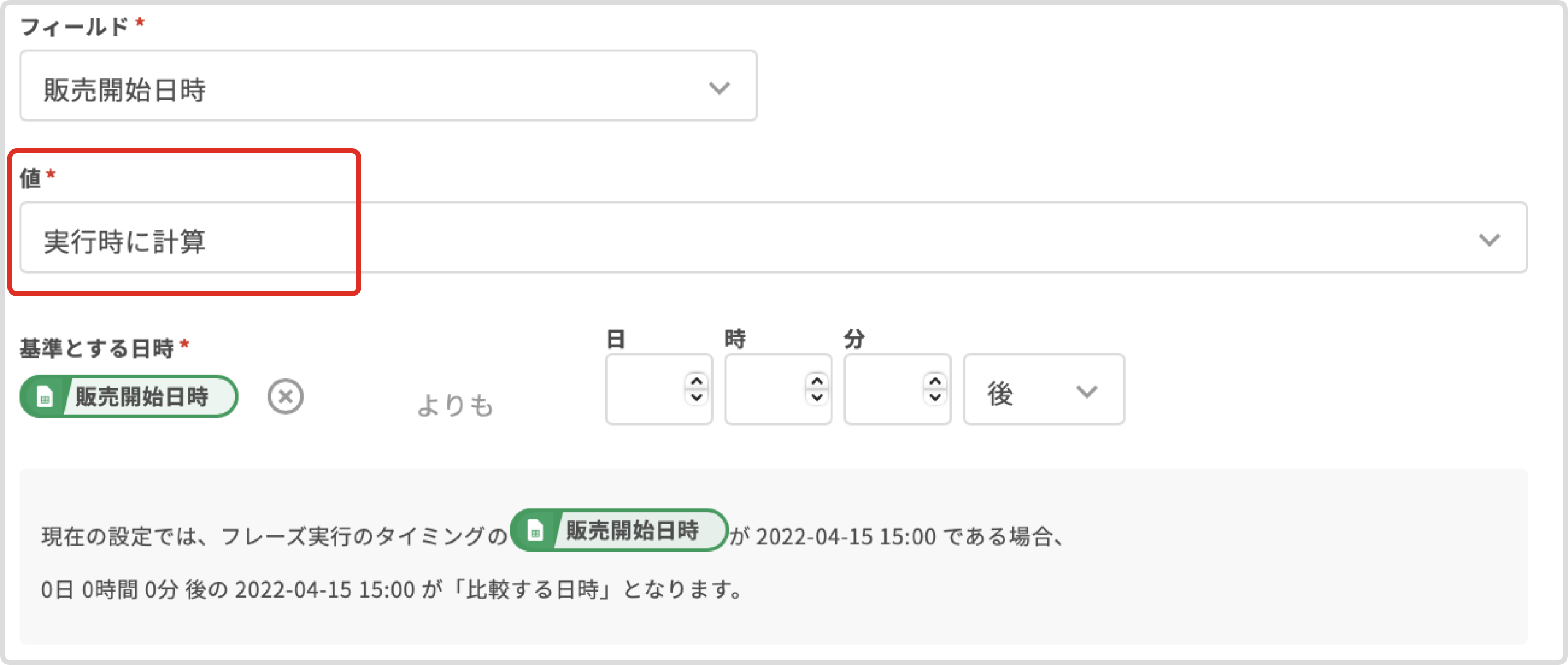1568x665 pixels.
Task: Increase the 時 value with the up arrow
Action: [x=816, y=381]
